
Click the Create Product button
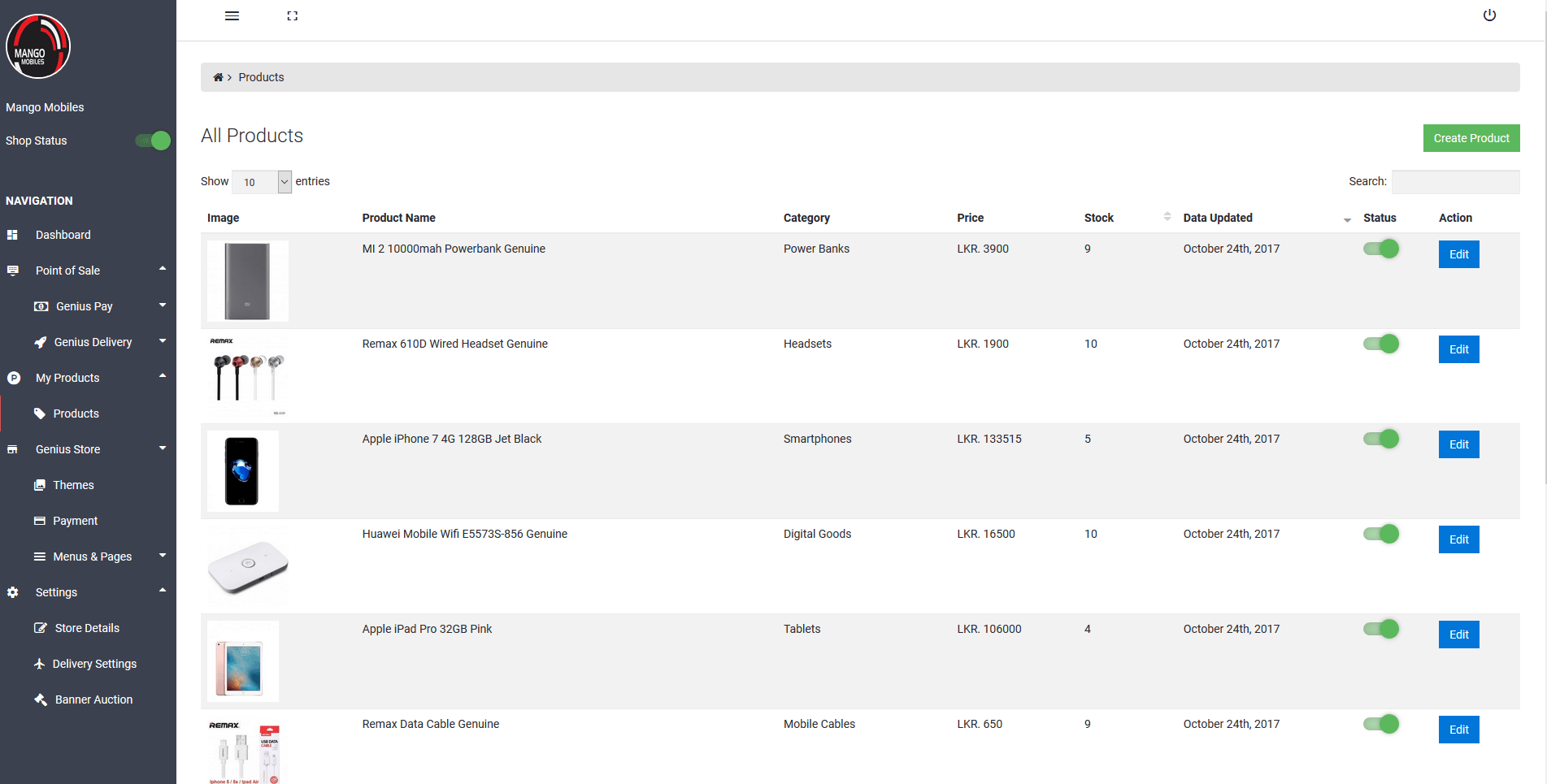1471,138
